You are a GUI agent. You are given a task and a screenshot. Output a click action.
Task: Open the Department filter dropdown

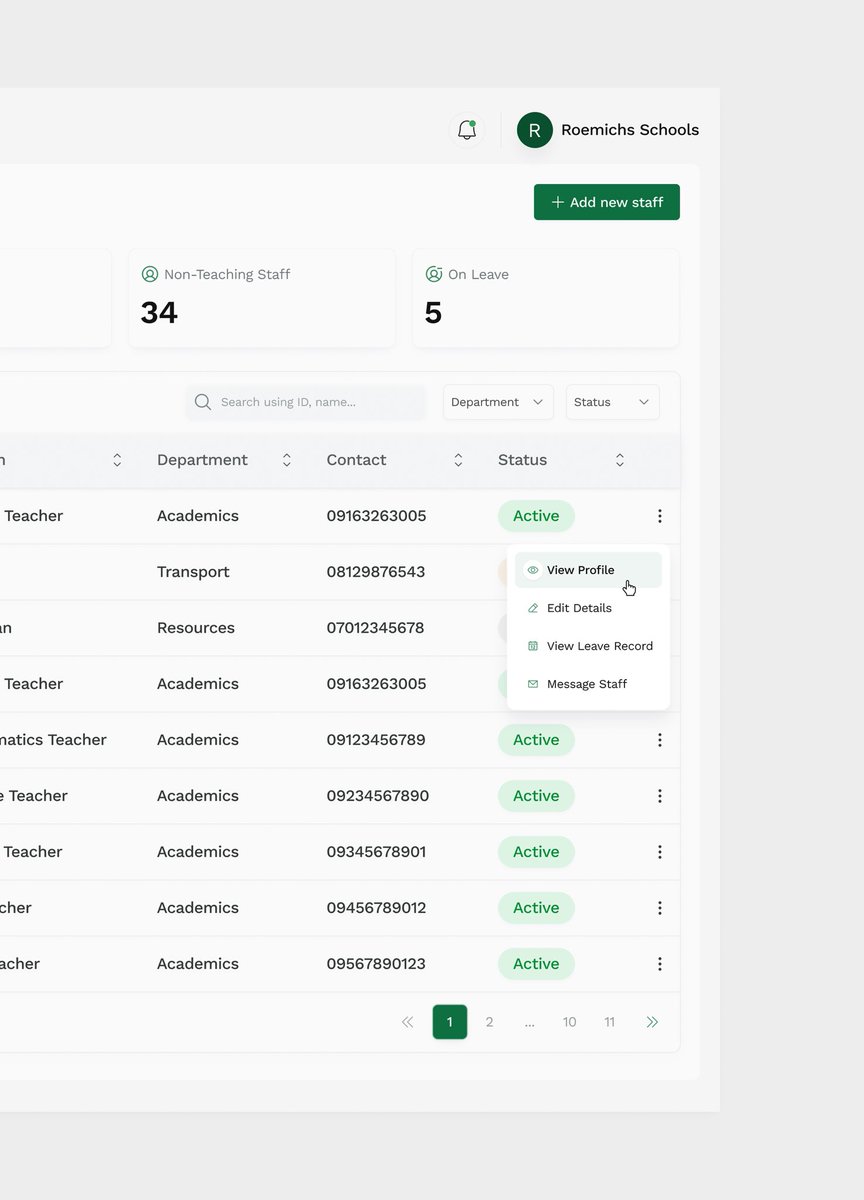(498, 402)
